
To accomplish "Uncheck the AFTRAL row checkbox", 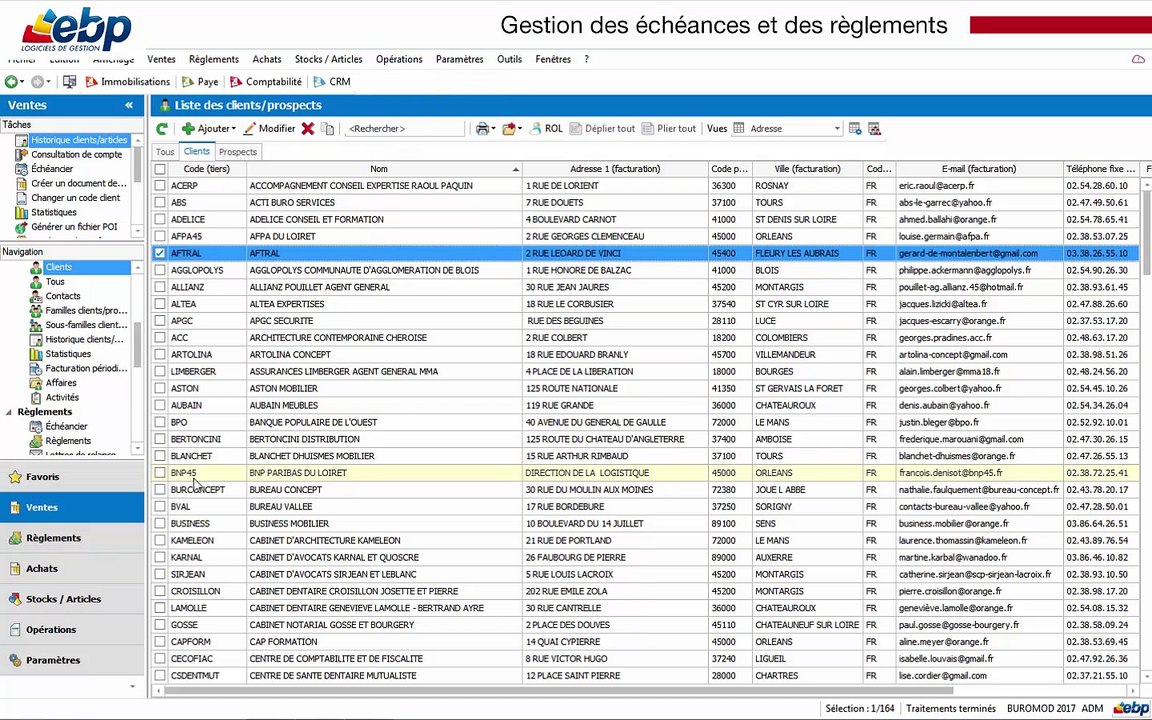I will (160, 253).
